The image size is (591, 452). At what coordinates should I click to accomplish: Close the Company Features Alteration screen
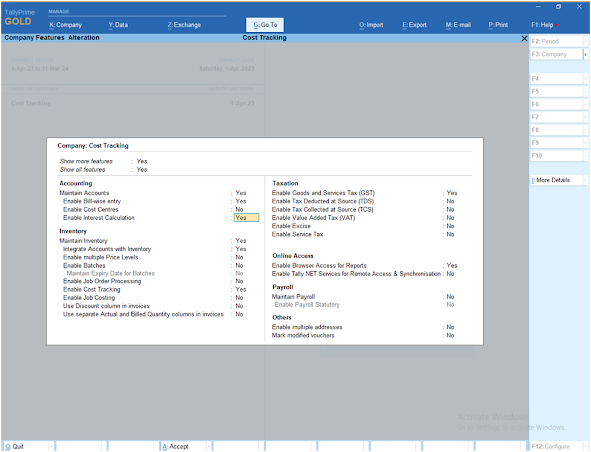pos(524,38)
